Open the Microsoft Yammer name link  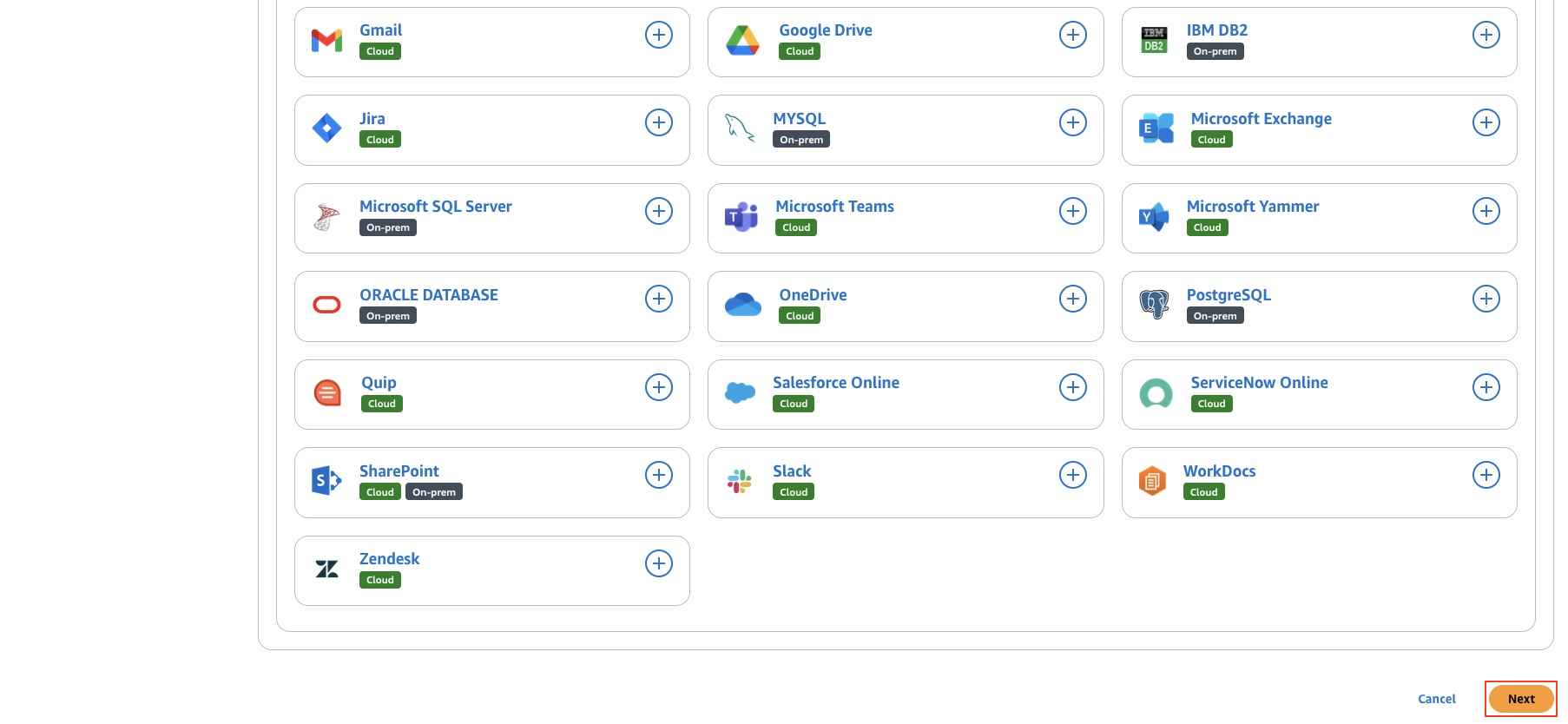point(1253,207)
